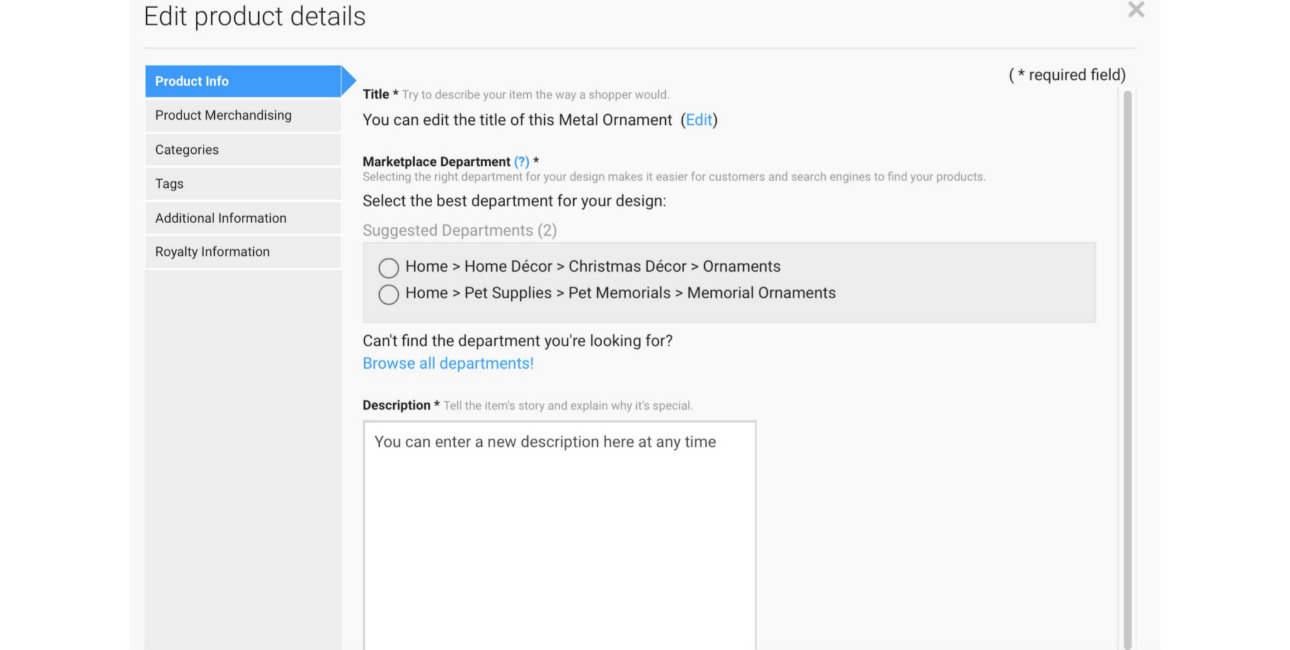The image size is (1290, 650).
Task: Click the Metal Ornament title text
Action: pos(517,120)
